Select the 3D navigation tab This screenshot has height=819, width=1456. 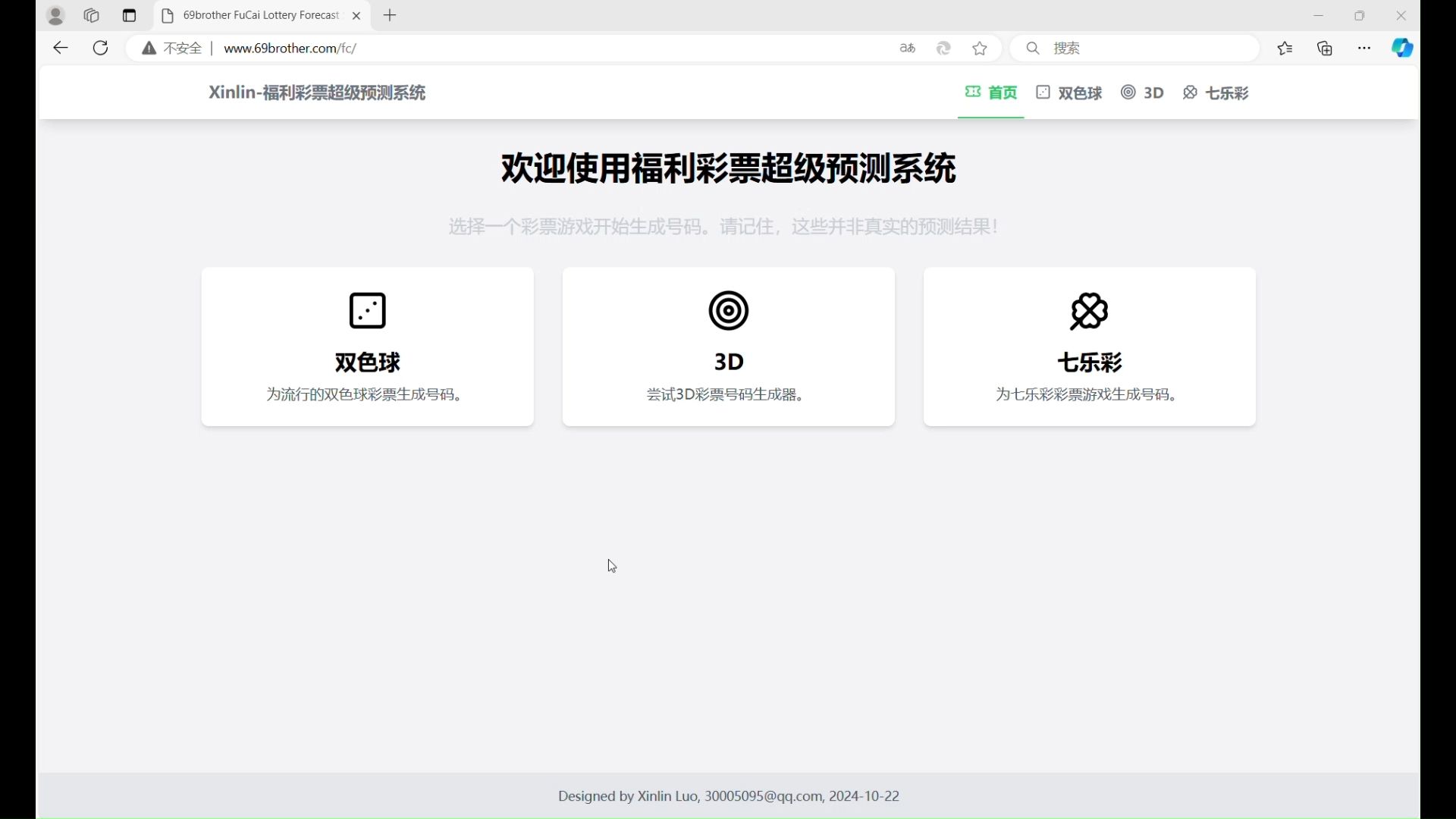pos(1142,93)
